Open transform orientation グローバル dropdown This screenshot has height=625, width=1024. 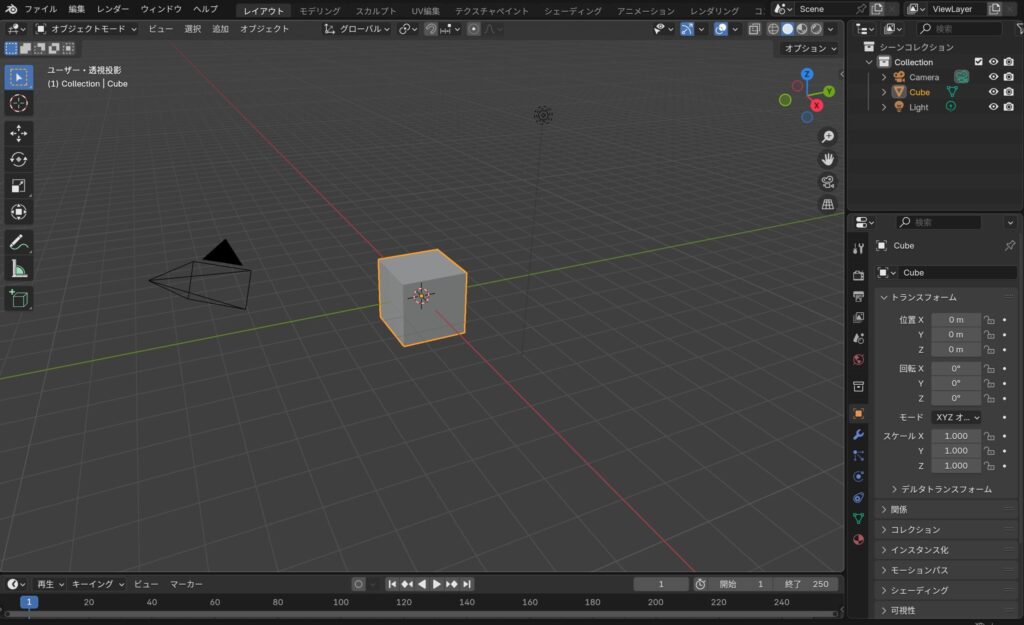(x=357, y=29)
